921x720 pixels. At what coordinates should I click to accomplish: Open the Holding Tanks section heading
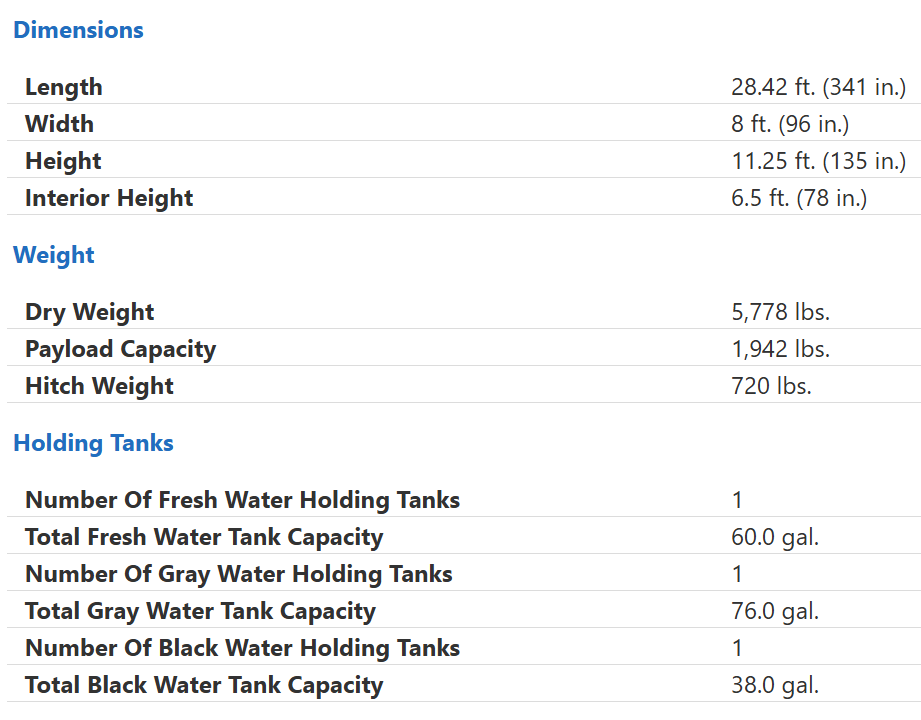pyautogui.click(x=93, y=443)
